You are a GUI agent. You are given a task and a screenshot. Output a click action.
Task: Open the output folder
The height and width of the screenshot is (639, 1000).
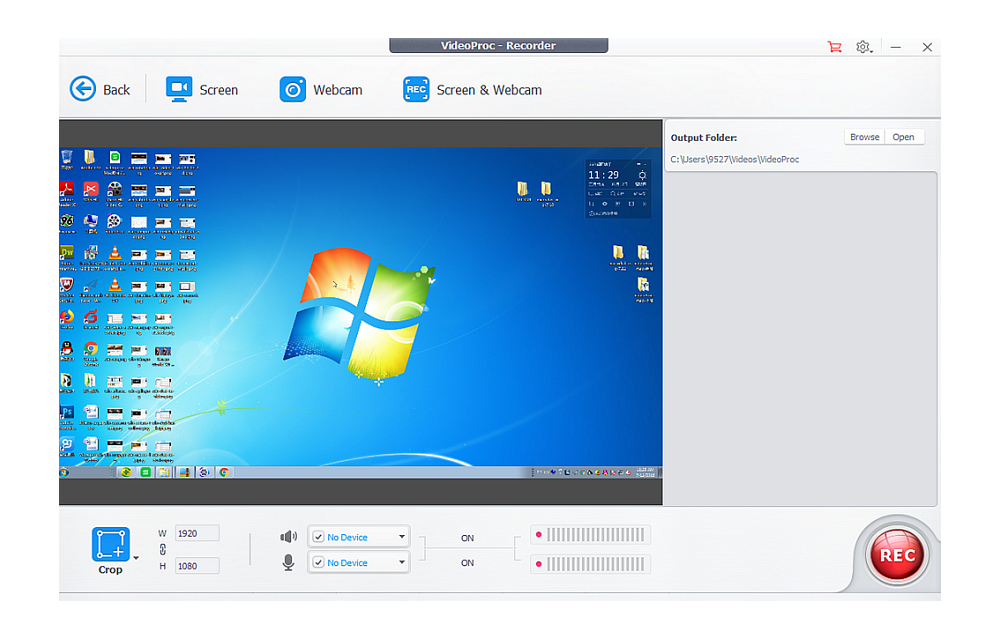click(903, 137)
